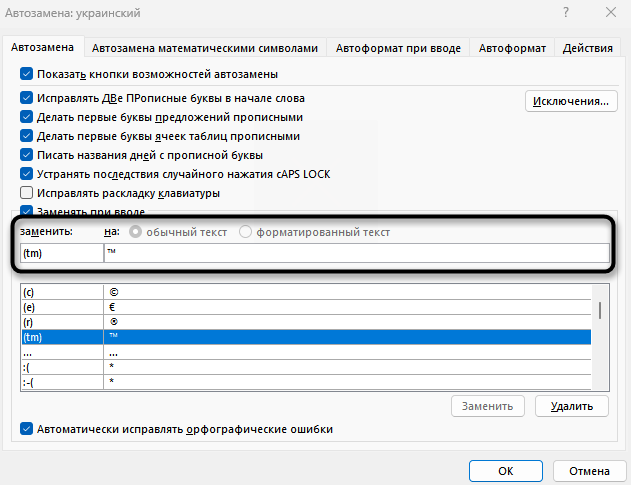Switch to the Автоформат tab
631x485 pixels.
click(x=512, y=48)
